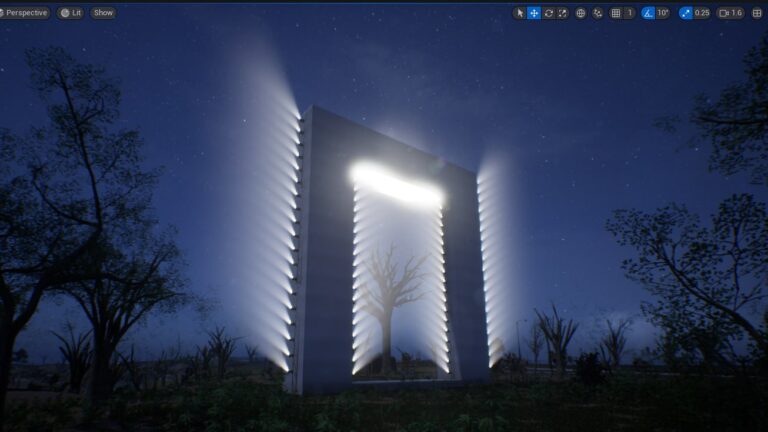768x432 pixels.
Task: Open the 0.25 scale snap value menu
Action: click(x=702, y=13)
